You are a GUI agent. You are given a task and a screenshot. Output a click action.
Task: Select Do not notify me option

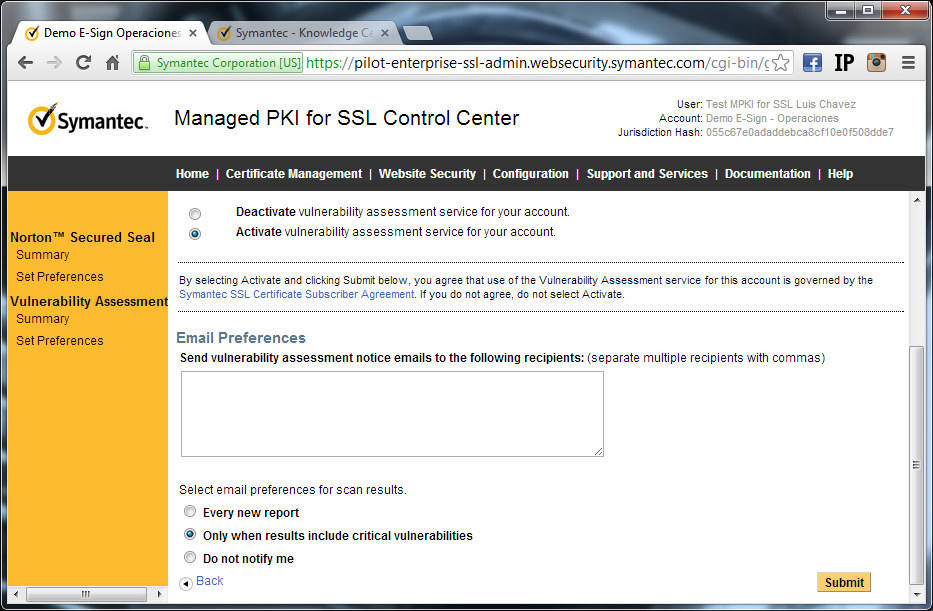coord(190,558)
